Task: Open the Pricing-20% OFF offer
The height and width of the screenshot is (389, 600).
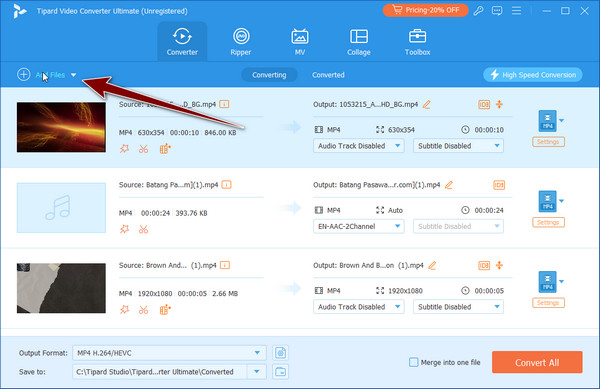Action: pos(426,10)
